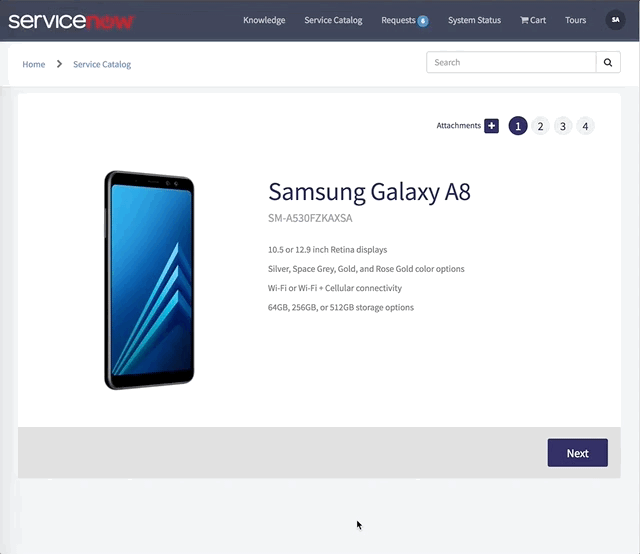Open the Tours menu
Viewport: 640px width, 554px height.
pyautogui.click(x=576, y=20)
